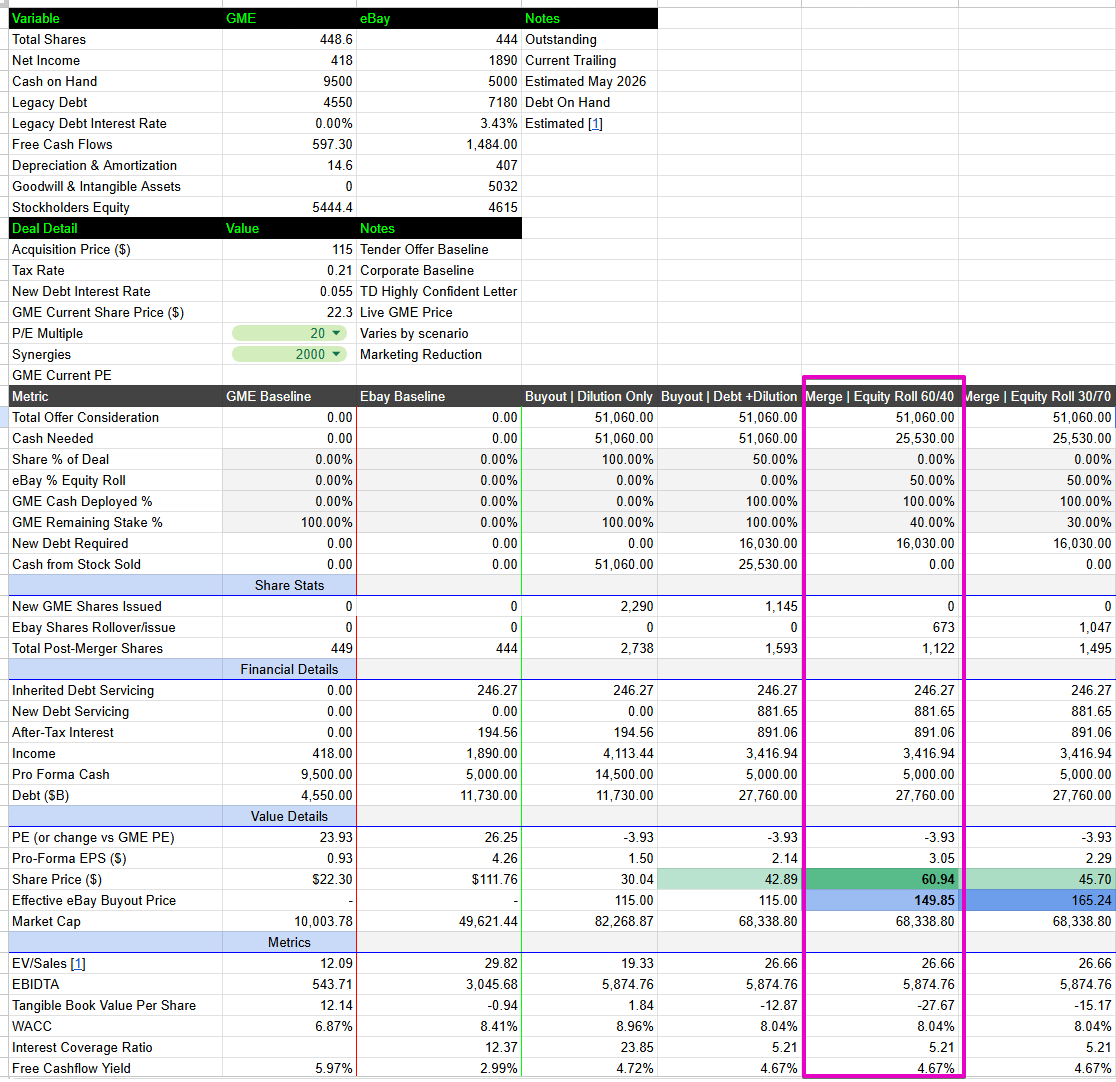Click the Metrics section header
The image size is (1116, 1082).
click(289, 942)
